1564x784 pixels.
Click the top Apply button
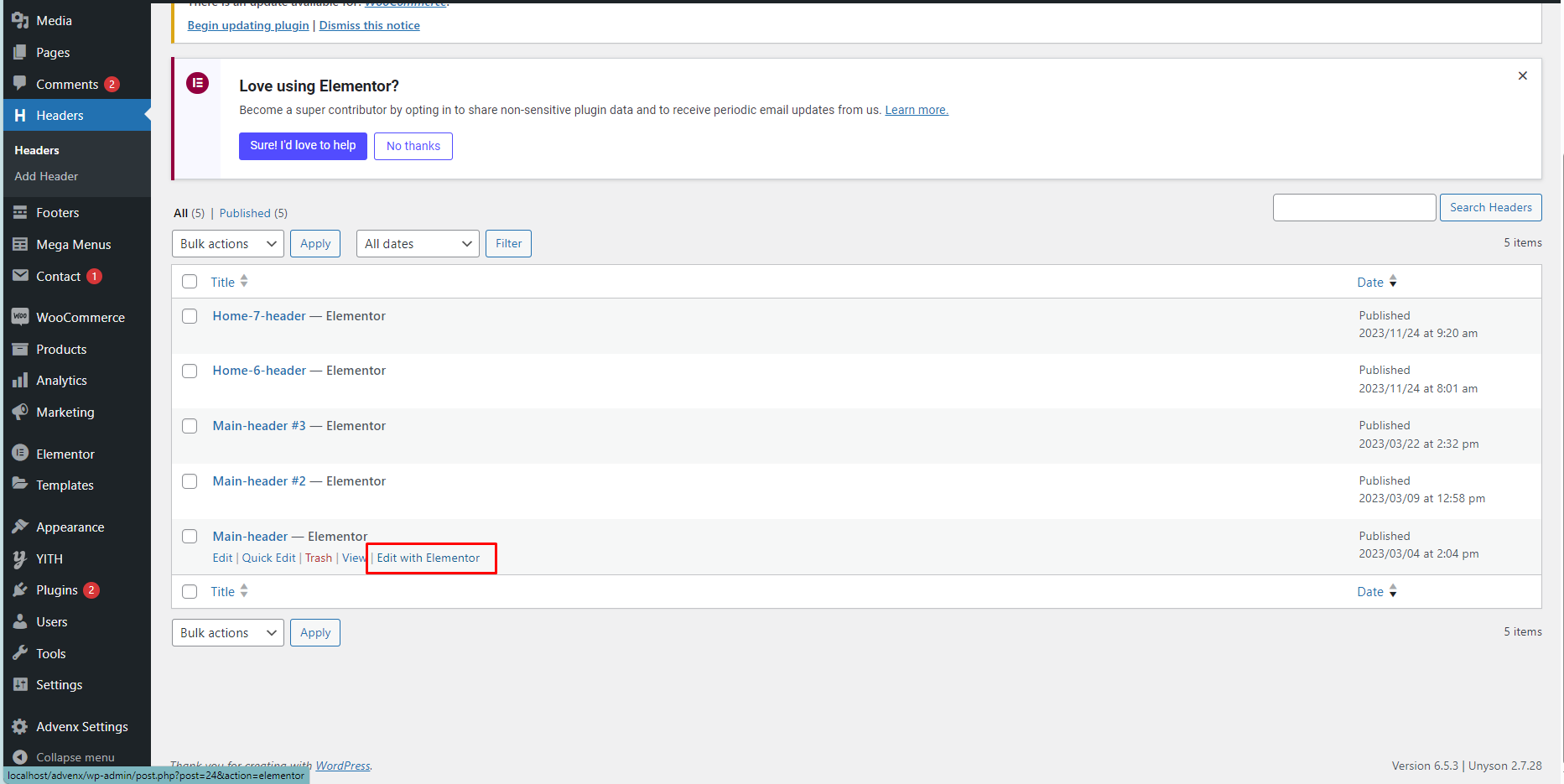(315, 244)
